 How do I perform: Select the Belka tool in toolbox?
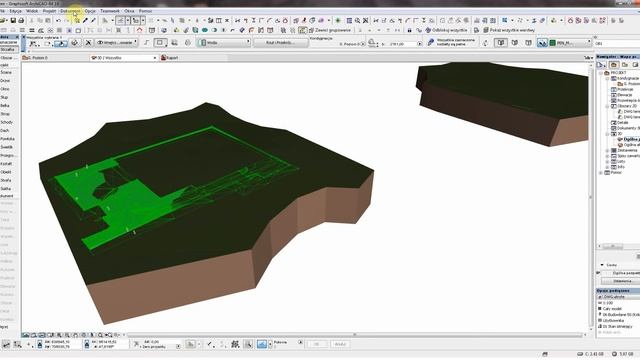click(x=5, y=106)
